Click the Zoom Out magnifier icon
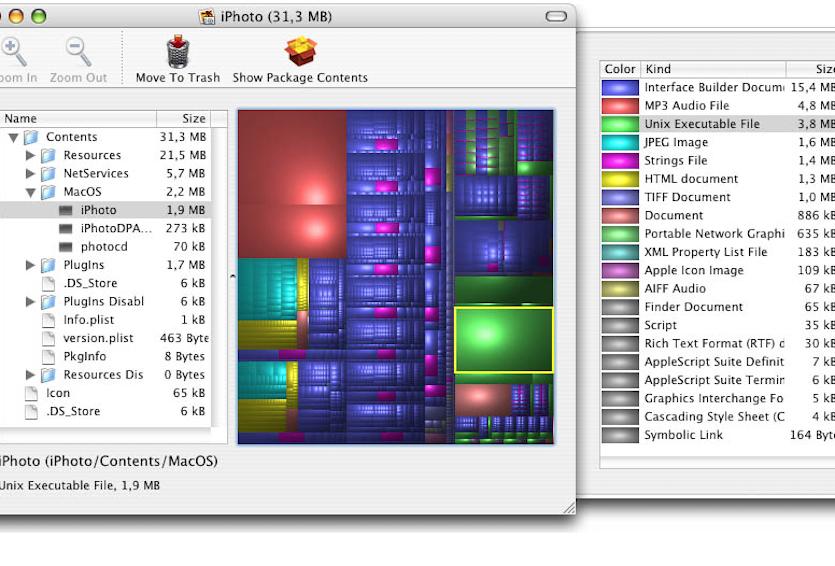The image size is (835, 566). (78, 51)
